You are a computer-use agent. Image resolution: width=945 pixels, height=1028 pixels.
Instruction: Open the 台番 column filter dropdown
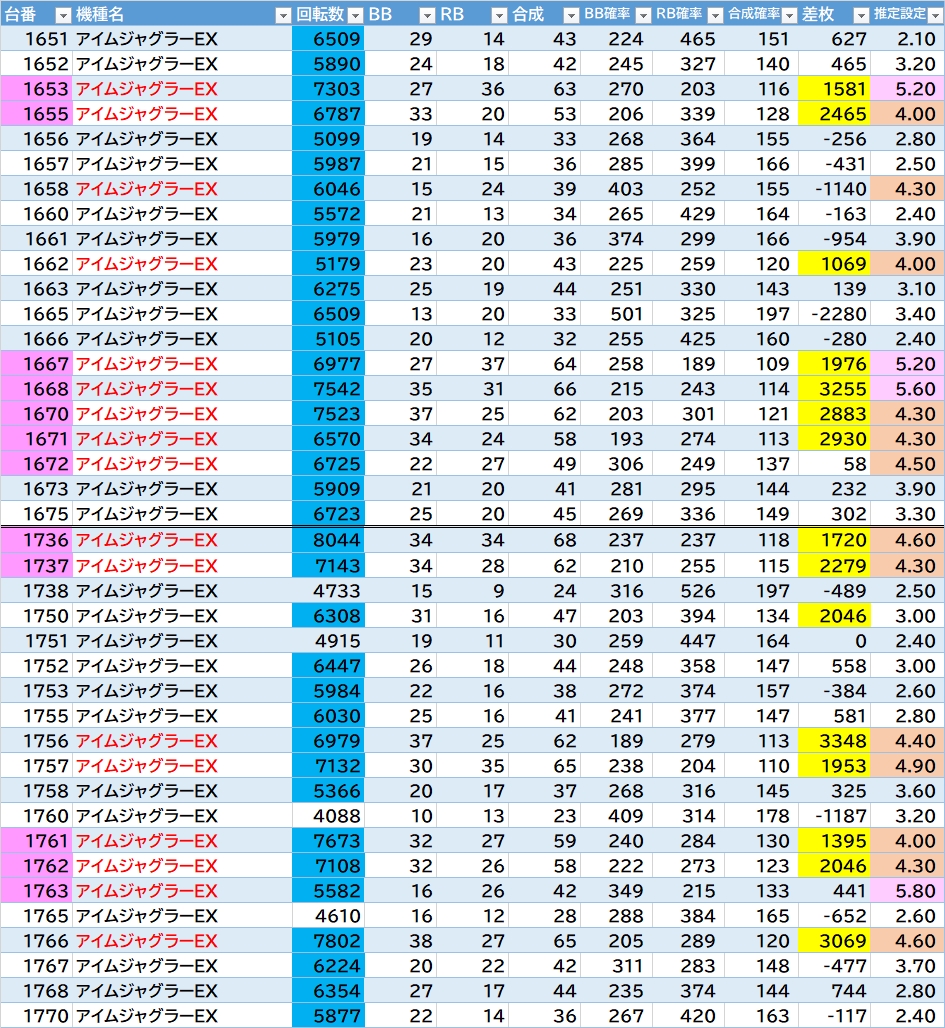pos(63,15)
